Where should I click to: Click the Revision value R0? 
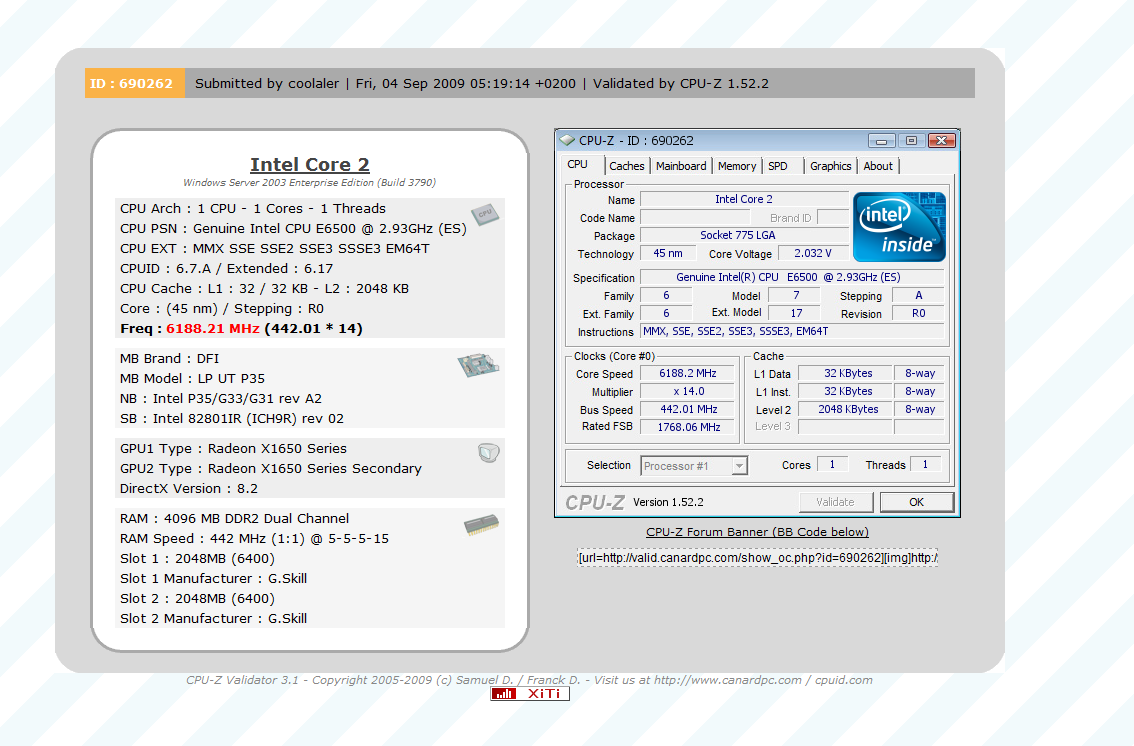pos(918,314)
